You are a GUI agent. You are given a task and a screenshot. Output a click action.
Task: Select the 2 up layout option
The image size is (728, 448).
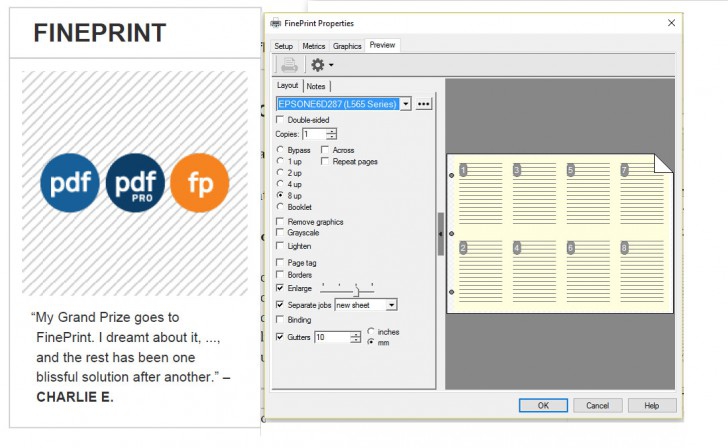pyautogui.click(x=280, y=172)
